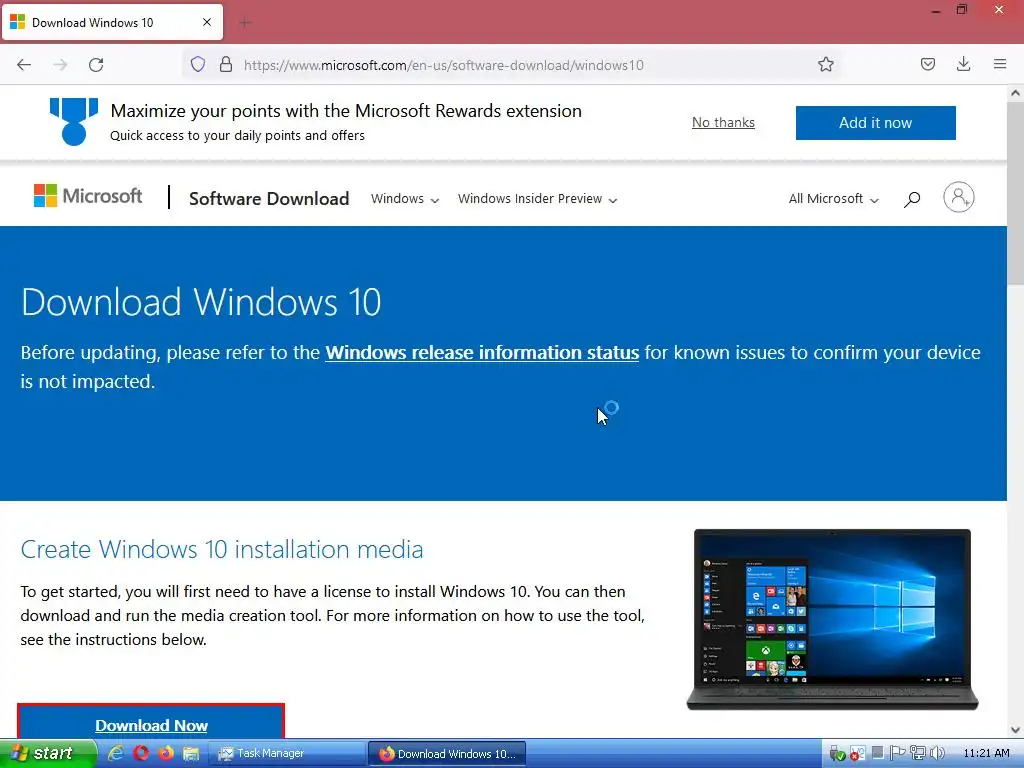Screen dimensions: 1024x768
Task: Click the Windows 10 laptop image
Action: click(832, 619)
